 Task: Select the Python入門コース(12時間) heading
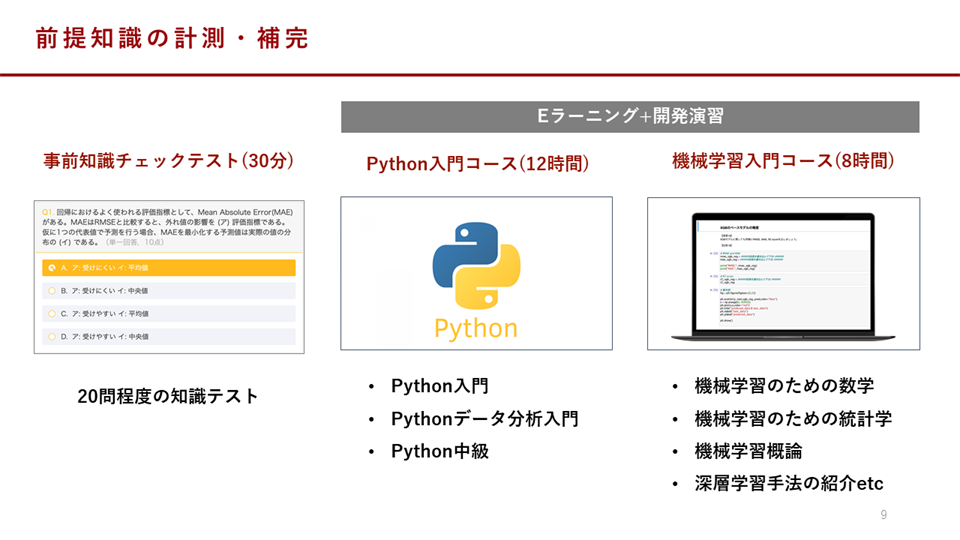[477, 163]
